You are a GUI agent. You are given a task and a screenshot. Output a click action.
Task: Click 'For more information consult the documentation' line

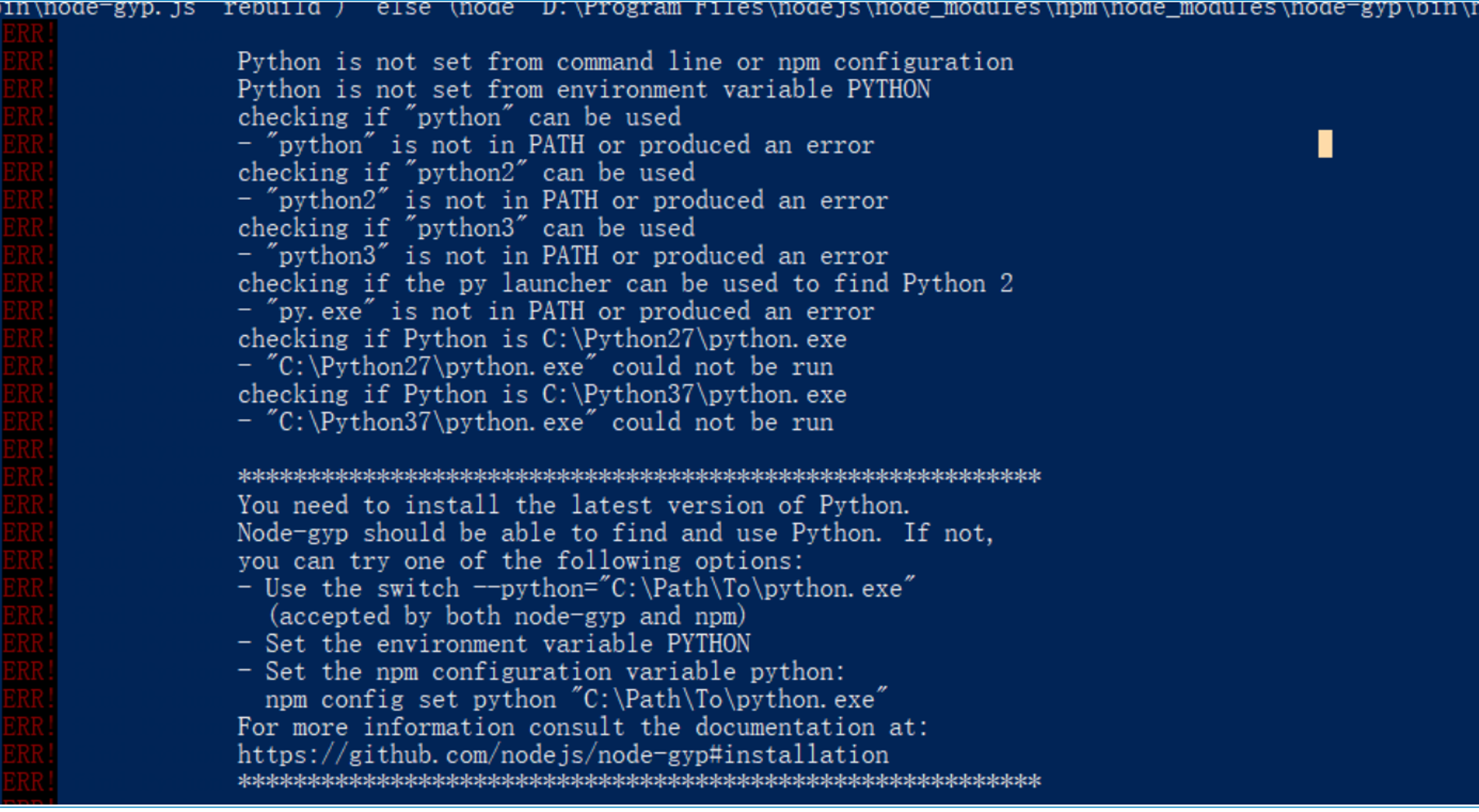coord(583,728)
